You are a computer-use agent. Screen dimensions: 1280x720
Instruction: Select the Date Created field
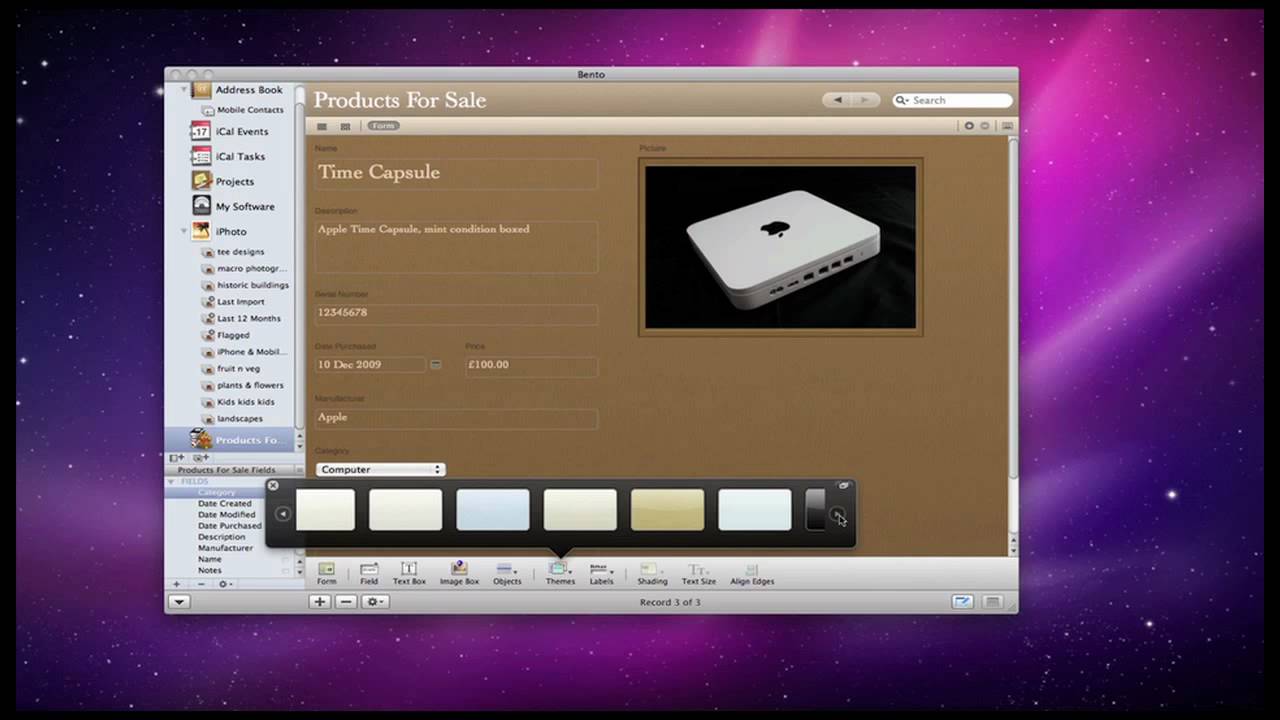(224, 504)
